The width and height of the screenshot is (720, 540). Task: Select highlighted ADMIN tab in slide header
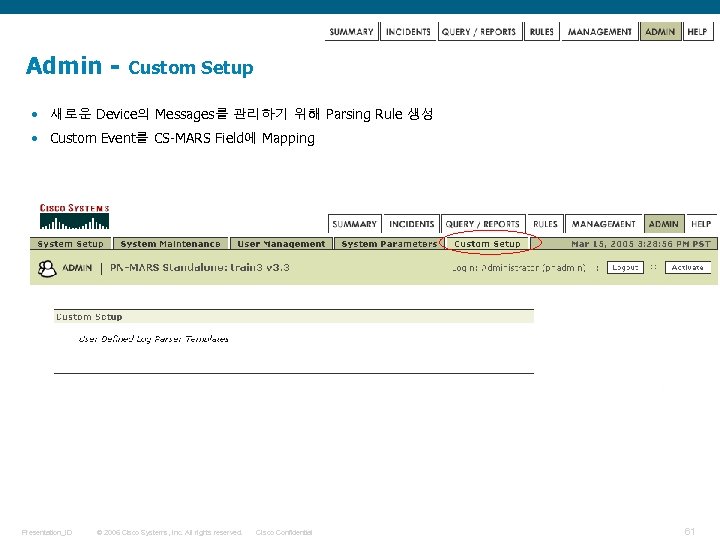660,32
